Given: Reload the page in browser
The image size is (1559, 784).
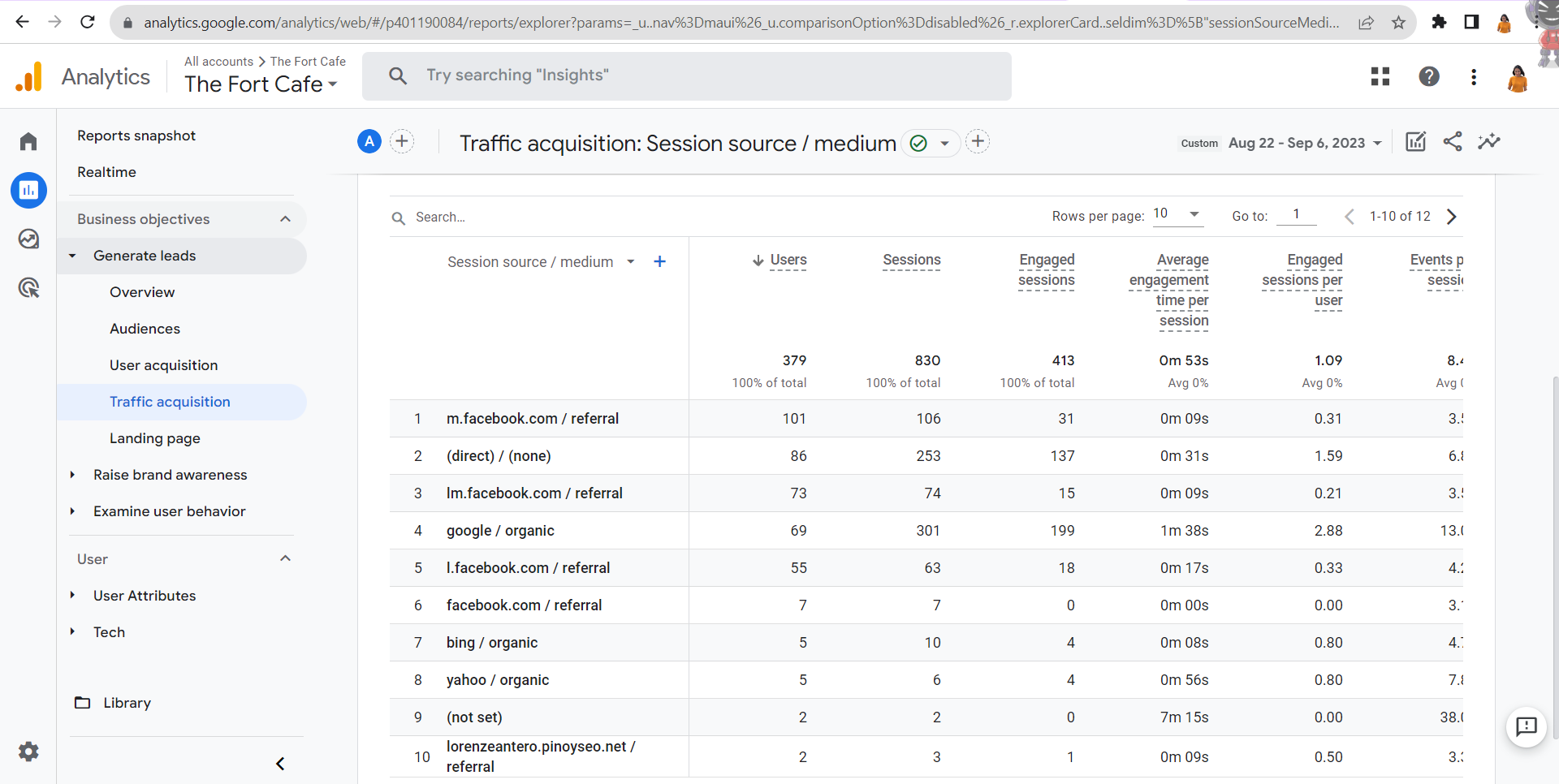Looking at the screenshot, I should coord(88,22).
